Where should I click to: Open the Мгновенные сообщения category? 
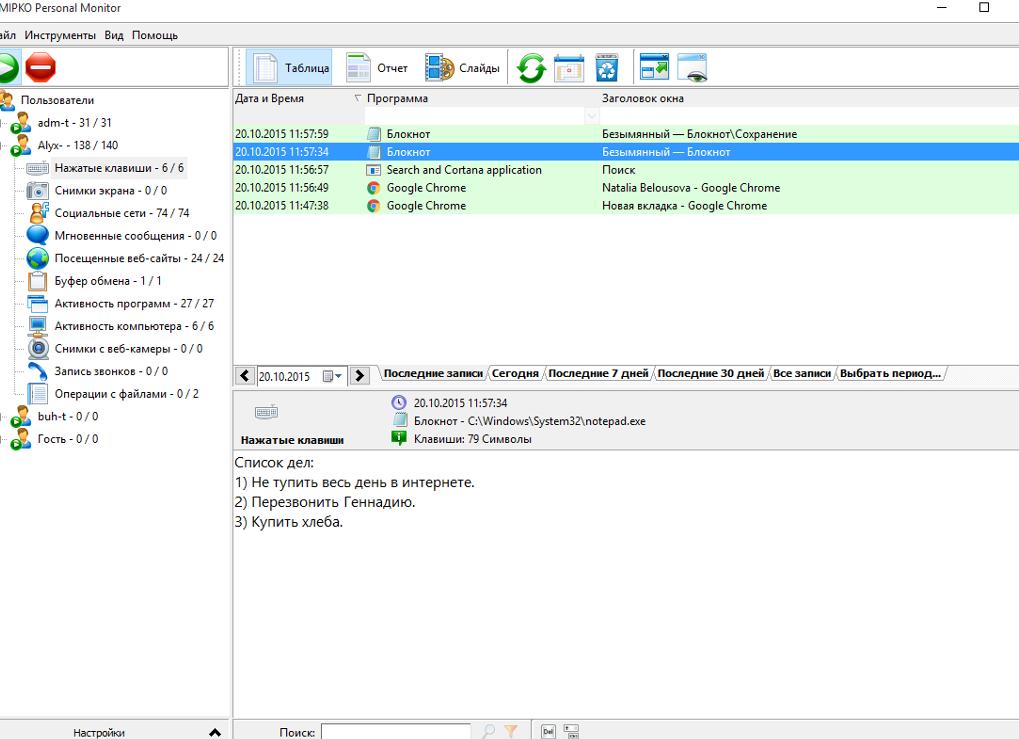pos(136,236)
